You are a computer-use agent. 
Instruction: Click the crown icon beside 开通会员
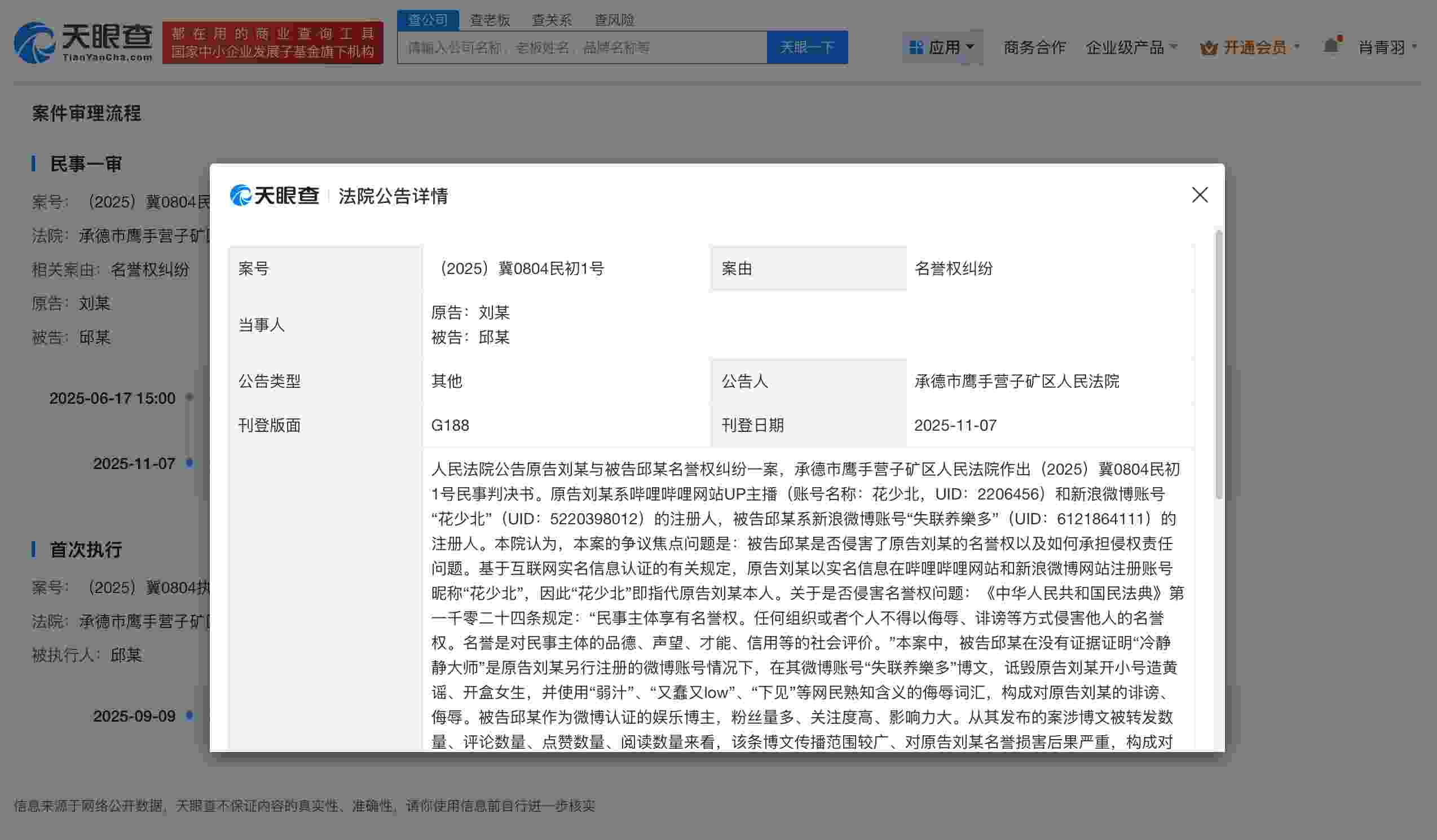(1209, 48)
